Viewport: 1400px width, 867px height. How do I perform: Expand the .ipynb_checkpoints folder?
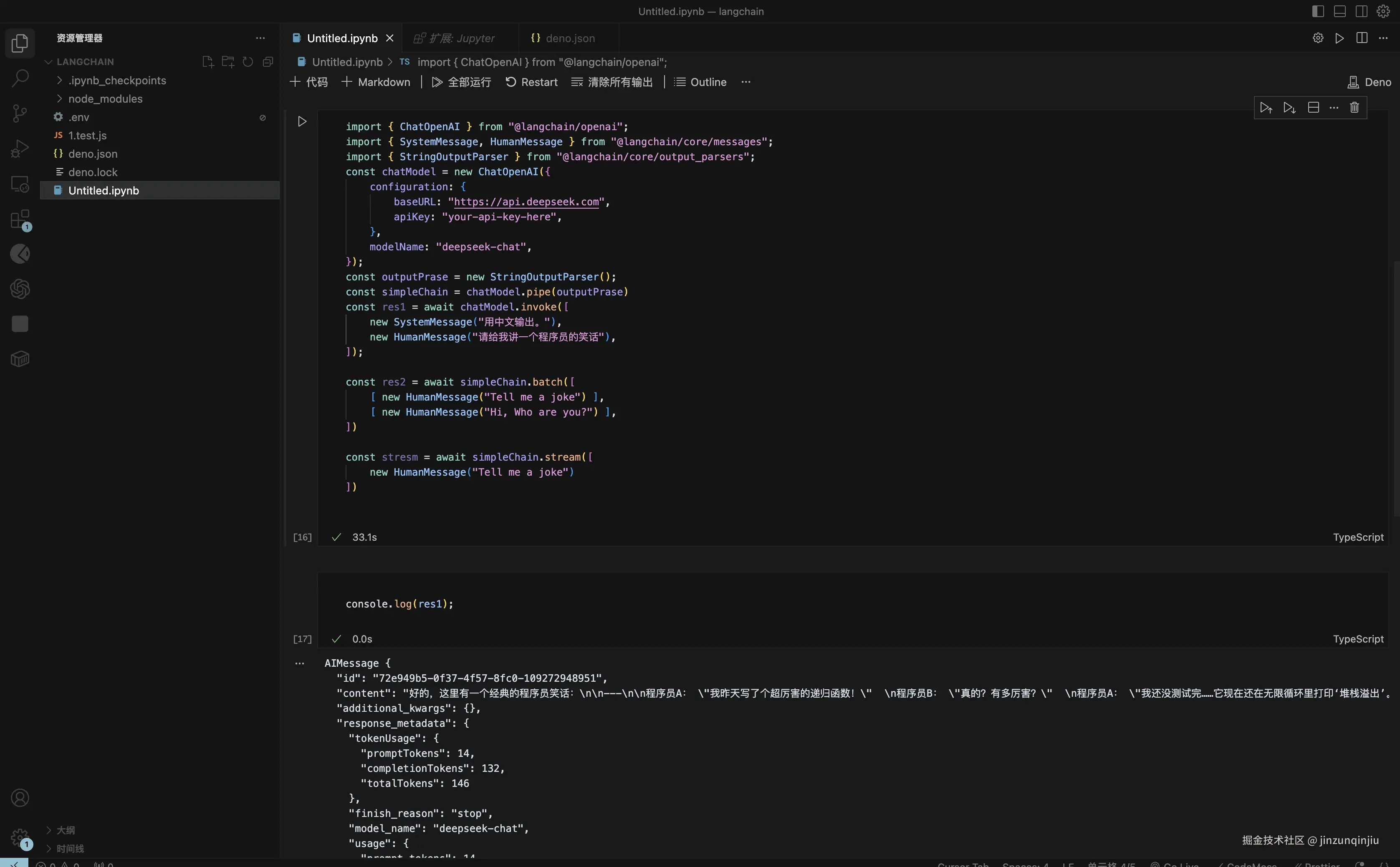pyautogui.click(x=117, y=80)
